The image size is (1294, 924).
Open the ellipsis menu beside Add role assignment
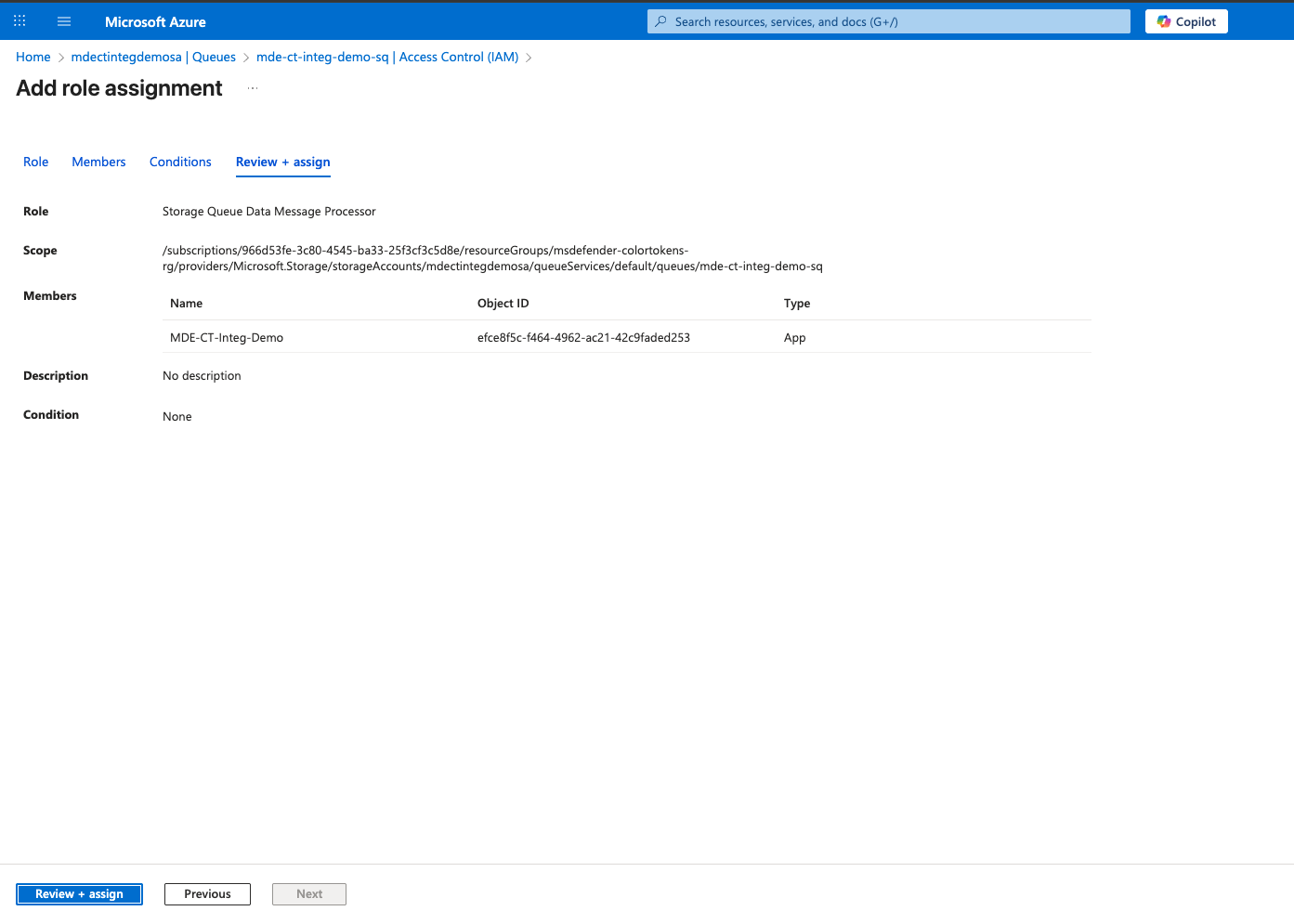253,88
